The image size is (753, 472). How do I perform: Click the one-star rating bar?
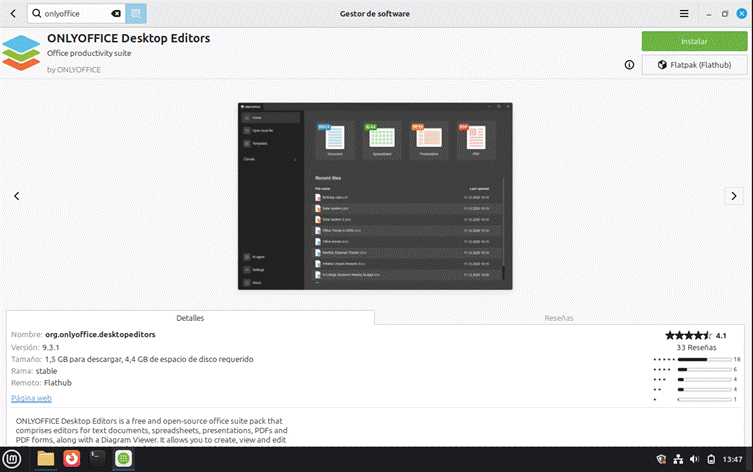704,399
